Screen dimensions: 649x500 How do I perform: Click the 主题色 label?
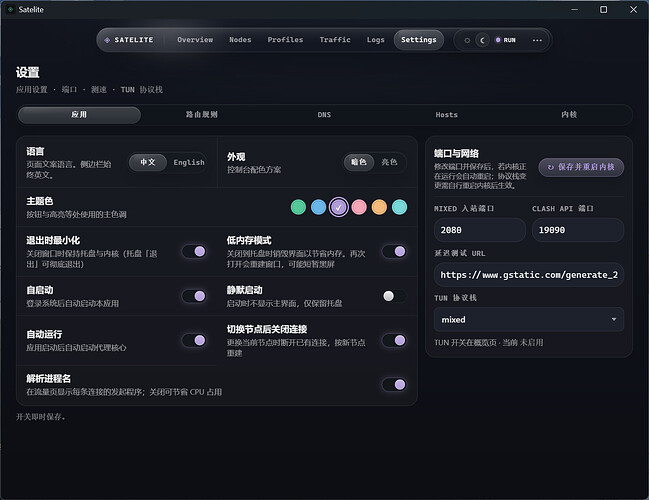click(x=40, y=201)
